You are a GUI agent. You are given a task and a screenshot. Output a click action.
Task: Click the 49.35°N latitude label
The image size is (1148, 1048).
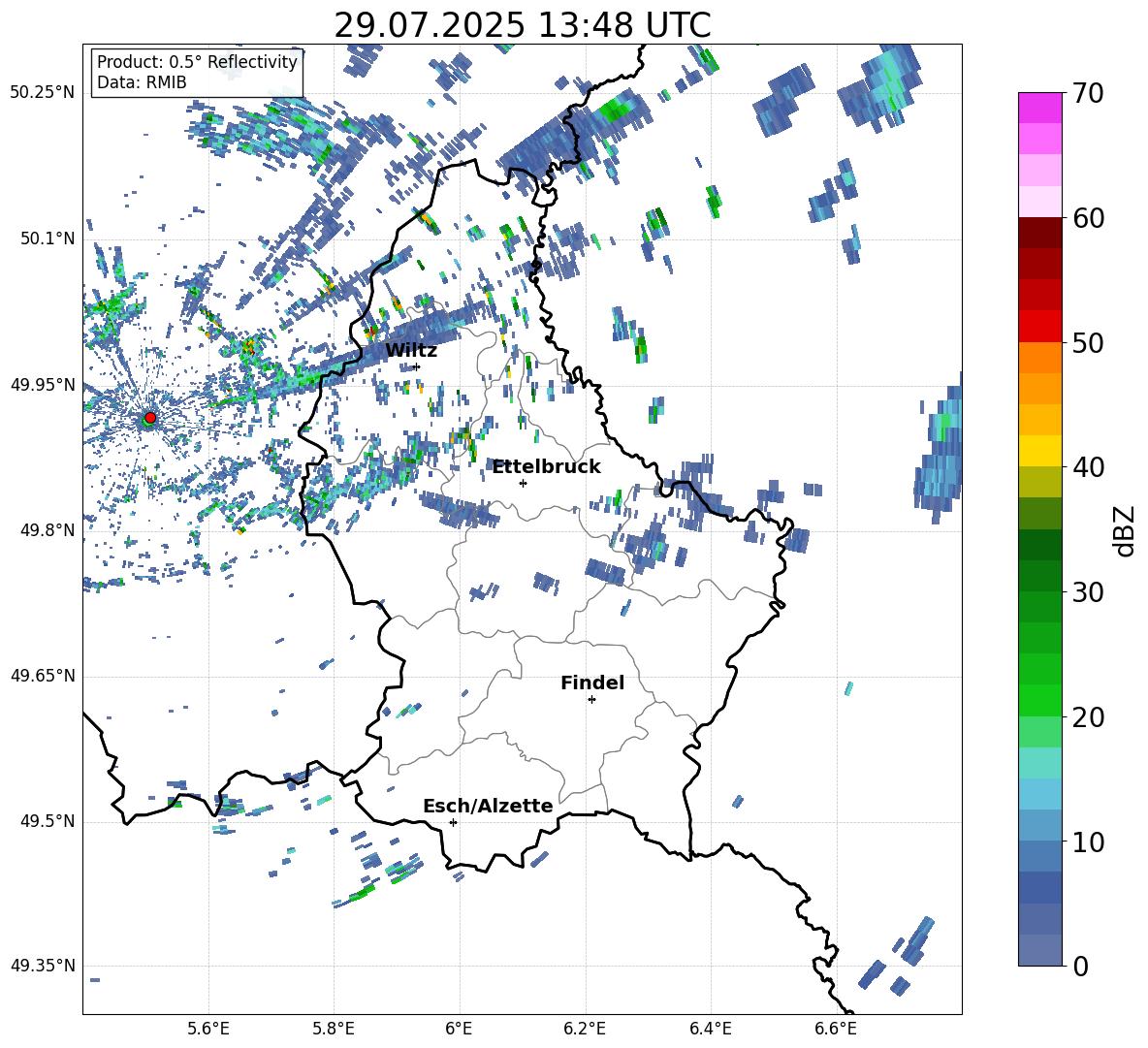(43, 966)
